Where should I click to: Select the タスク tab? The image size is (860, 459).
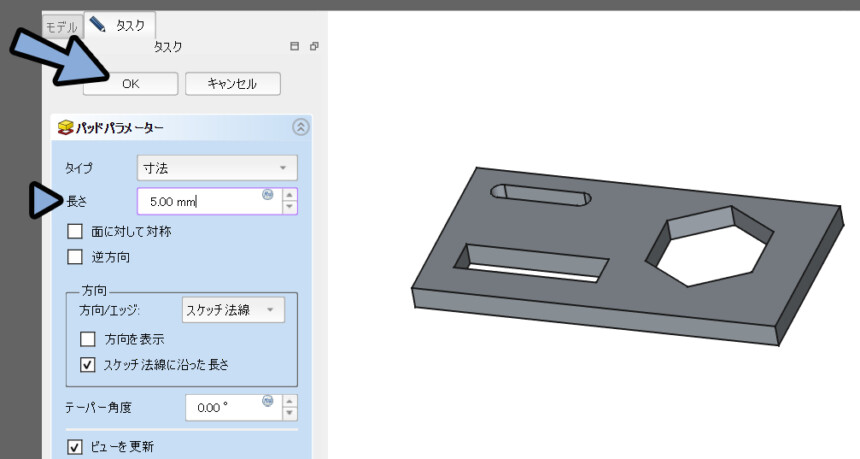coord(120,25)
